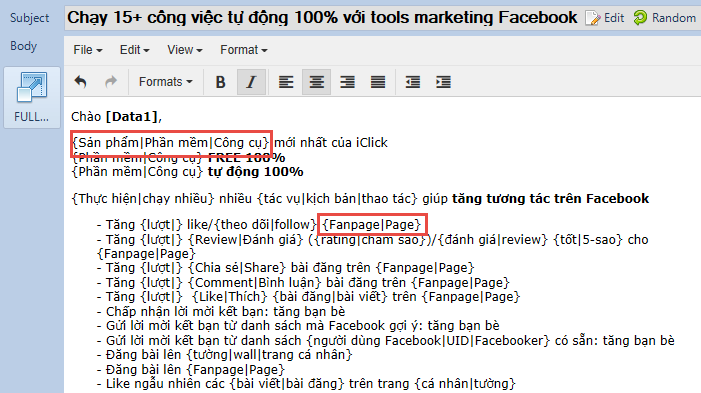Click the text 'mới nhất của iClick'
The width and height of the screenshot is (701, 393).
coord(331,143)
